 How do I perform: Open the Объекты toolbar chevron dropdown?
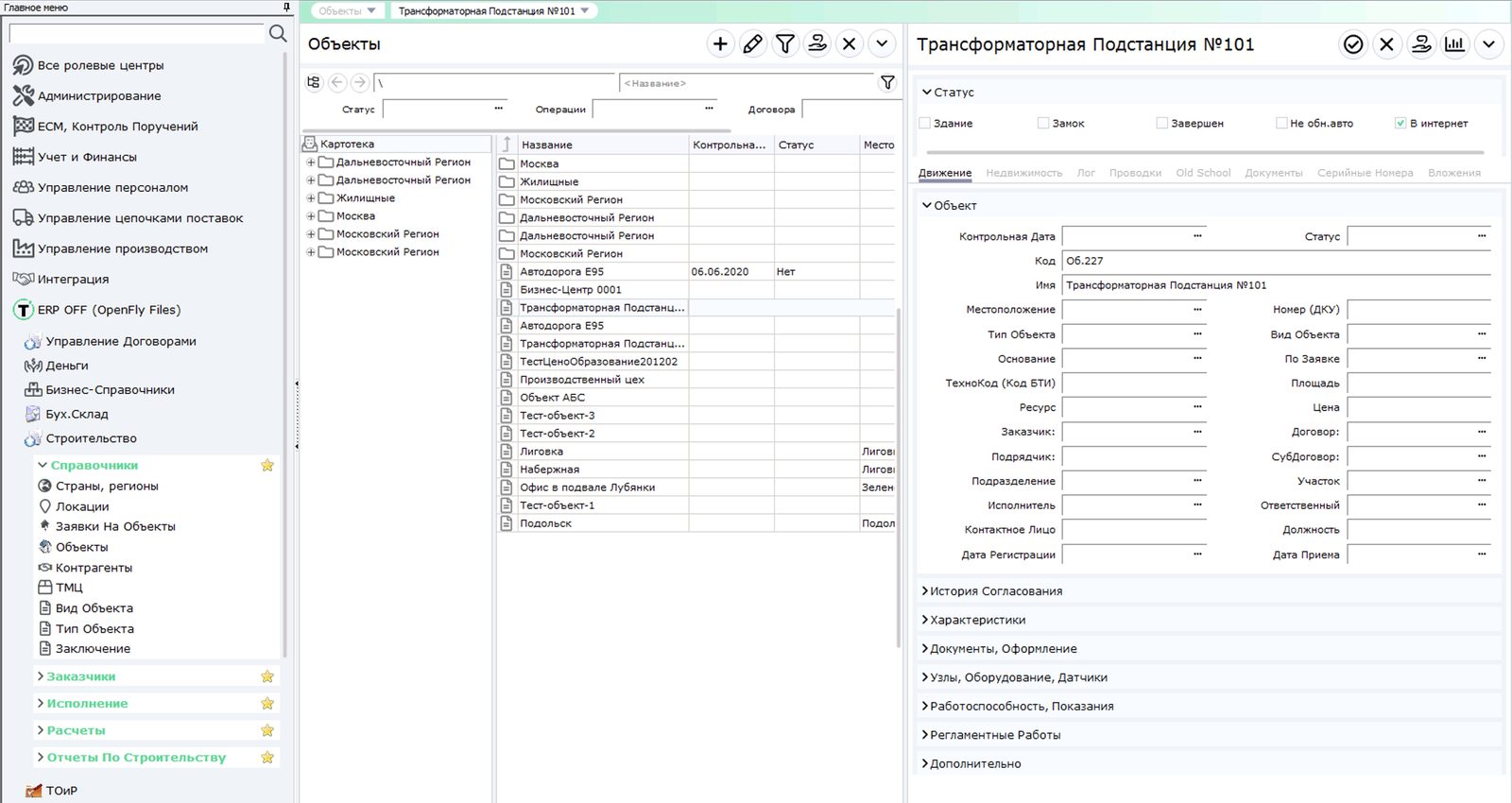pos(881,44)
